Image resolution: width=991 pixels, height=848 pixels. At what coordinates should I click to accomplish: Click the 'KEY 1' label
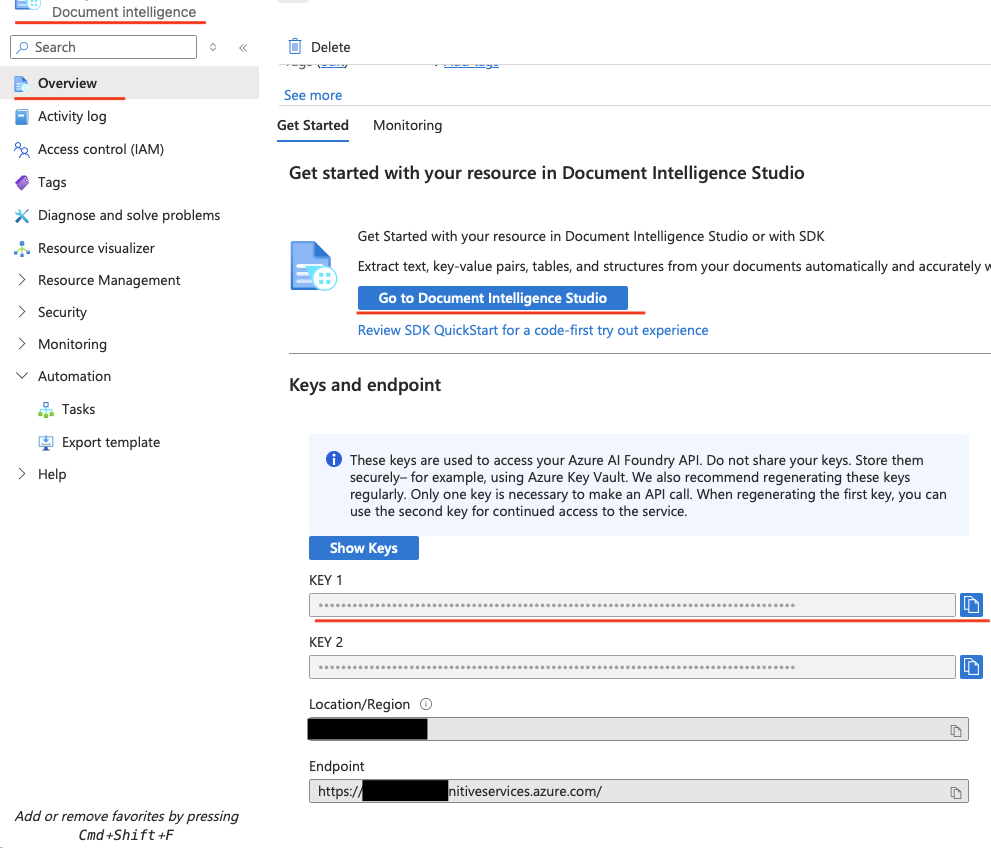[325, 580]
